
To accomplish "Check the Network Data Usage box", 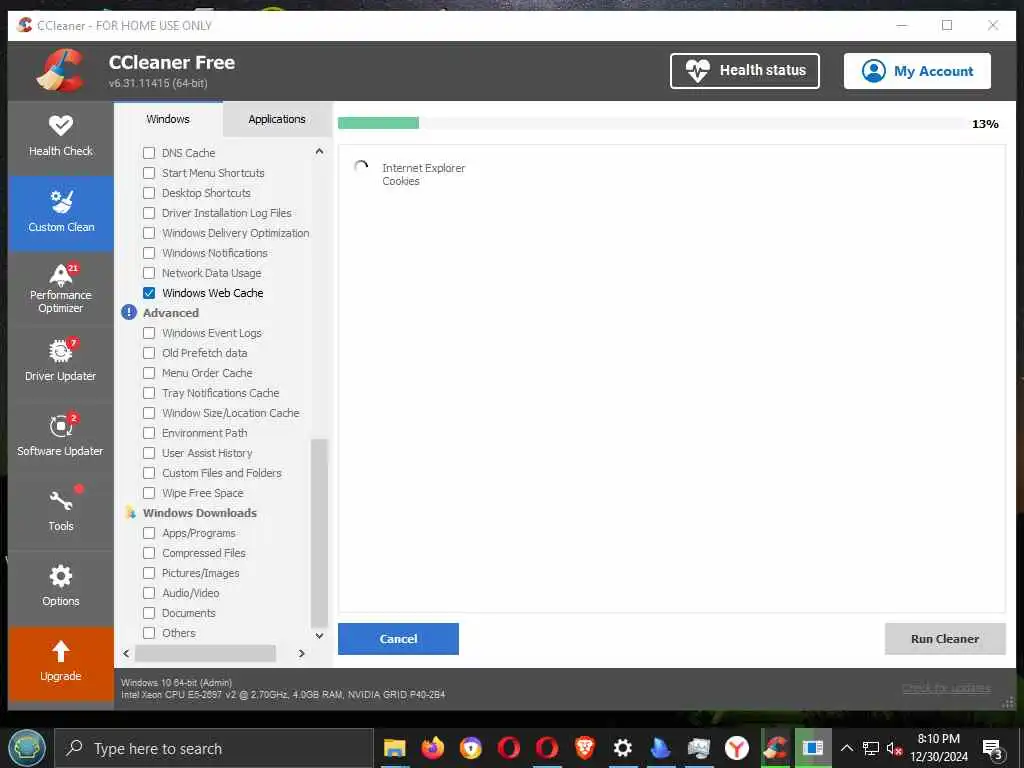I will [149, 273].
